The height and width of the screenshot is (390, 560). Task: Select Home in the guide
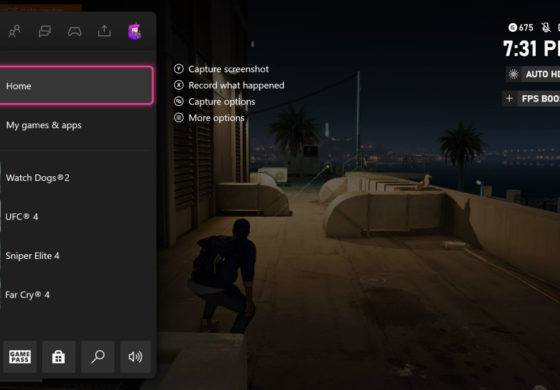tap(76, 86)
